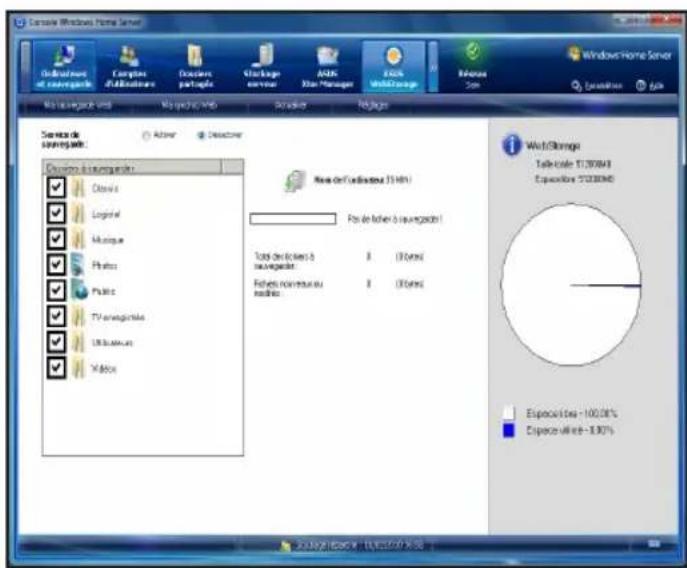Screen dimensions: 687x568
Task: Click the Dossiers à sauvegarder column header
Action: 132,167
